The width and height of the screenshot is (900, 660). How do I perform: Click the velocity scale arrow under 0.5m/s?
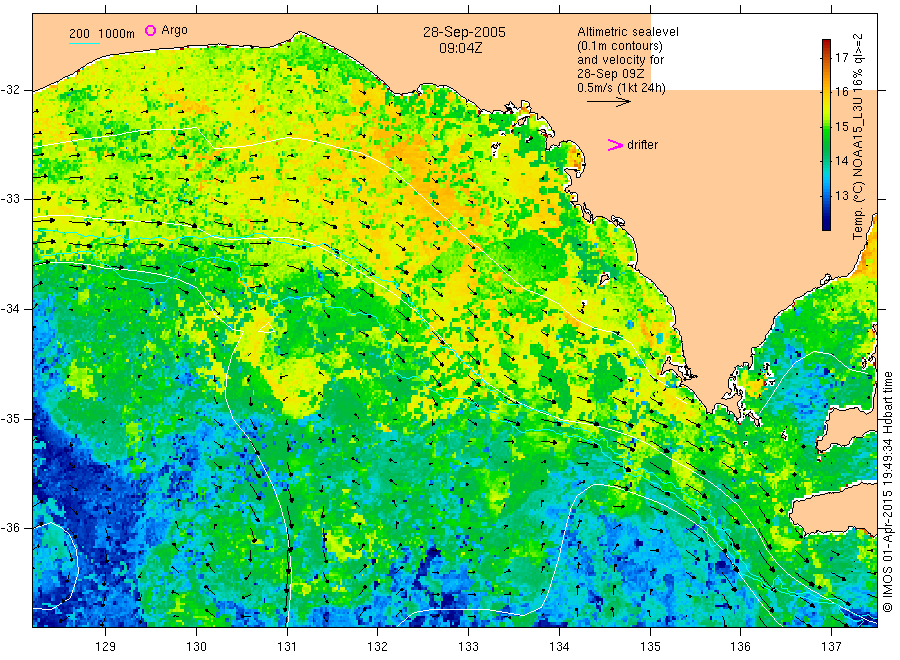tap(608, 102)
